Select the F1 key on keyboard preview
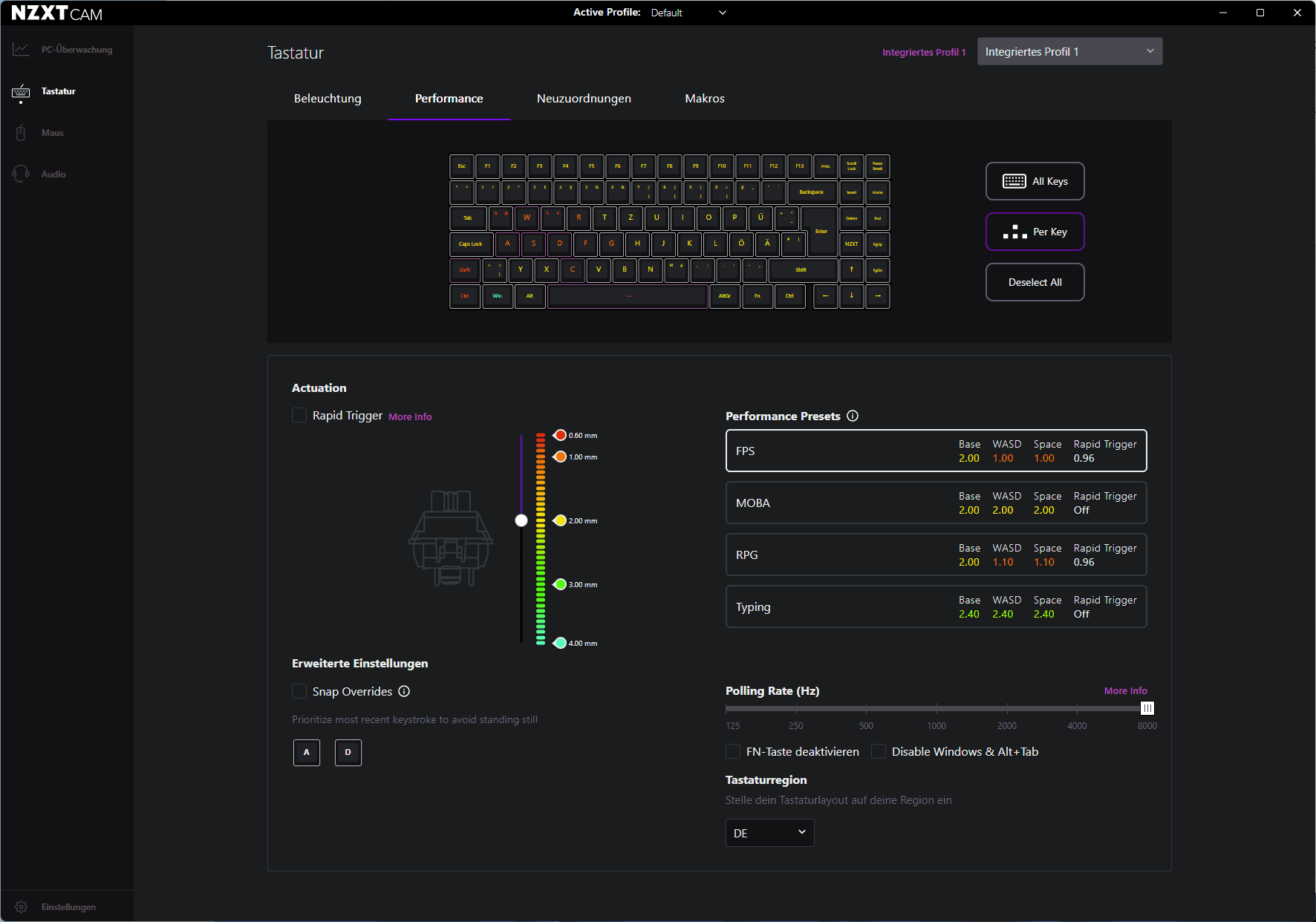The width and height of the screenshot is (1316, 922). [x=488, y=166]
